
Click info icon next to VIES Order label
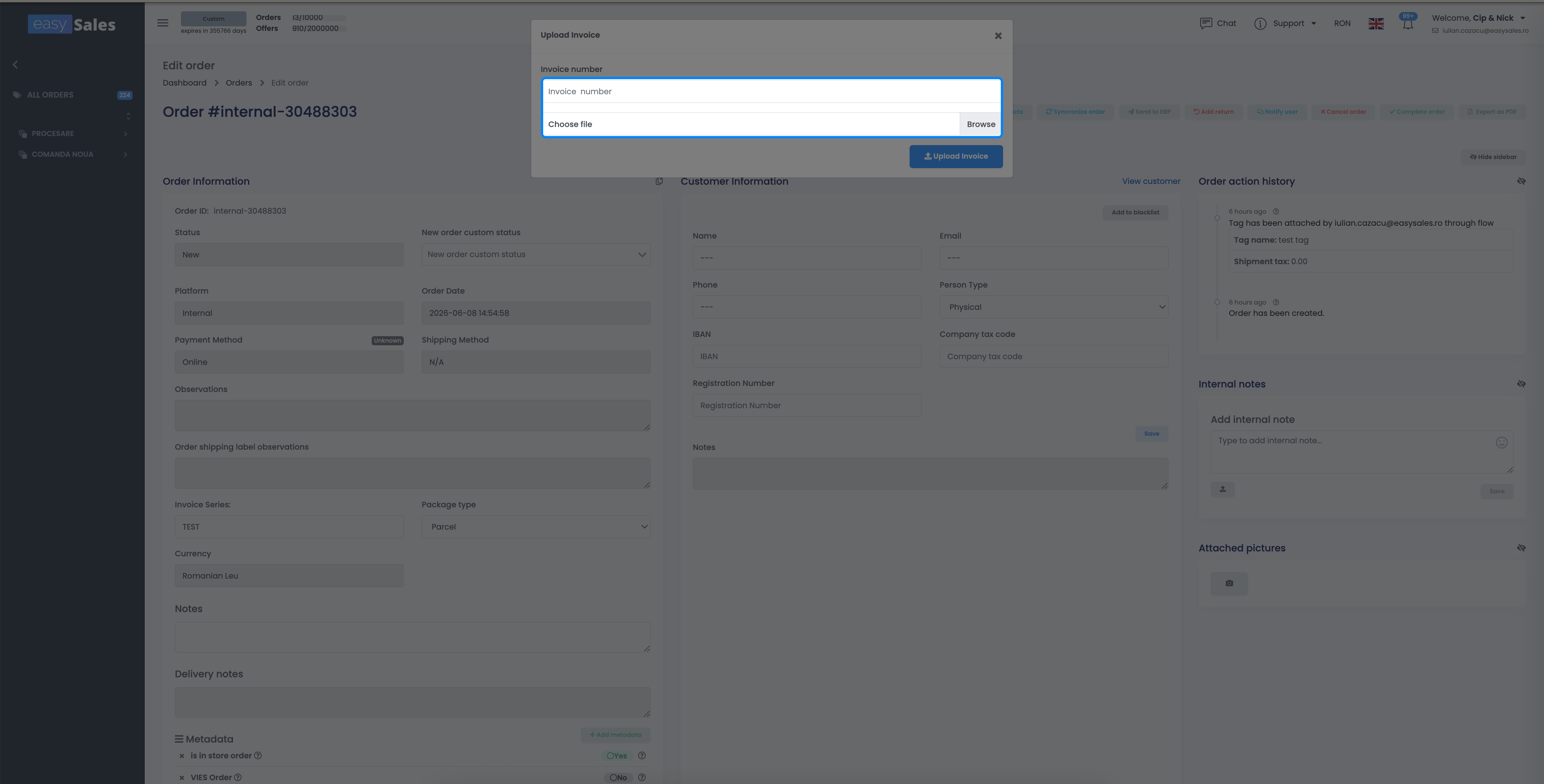coord(237,778)
